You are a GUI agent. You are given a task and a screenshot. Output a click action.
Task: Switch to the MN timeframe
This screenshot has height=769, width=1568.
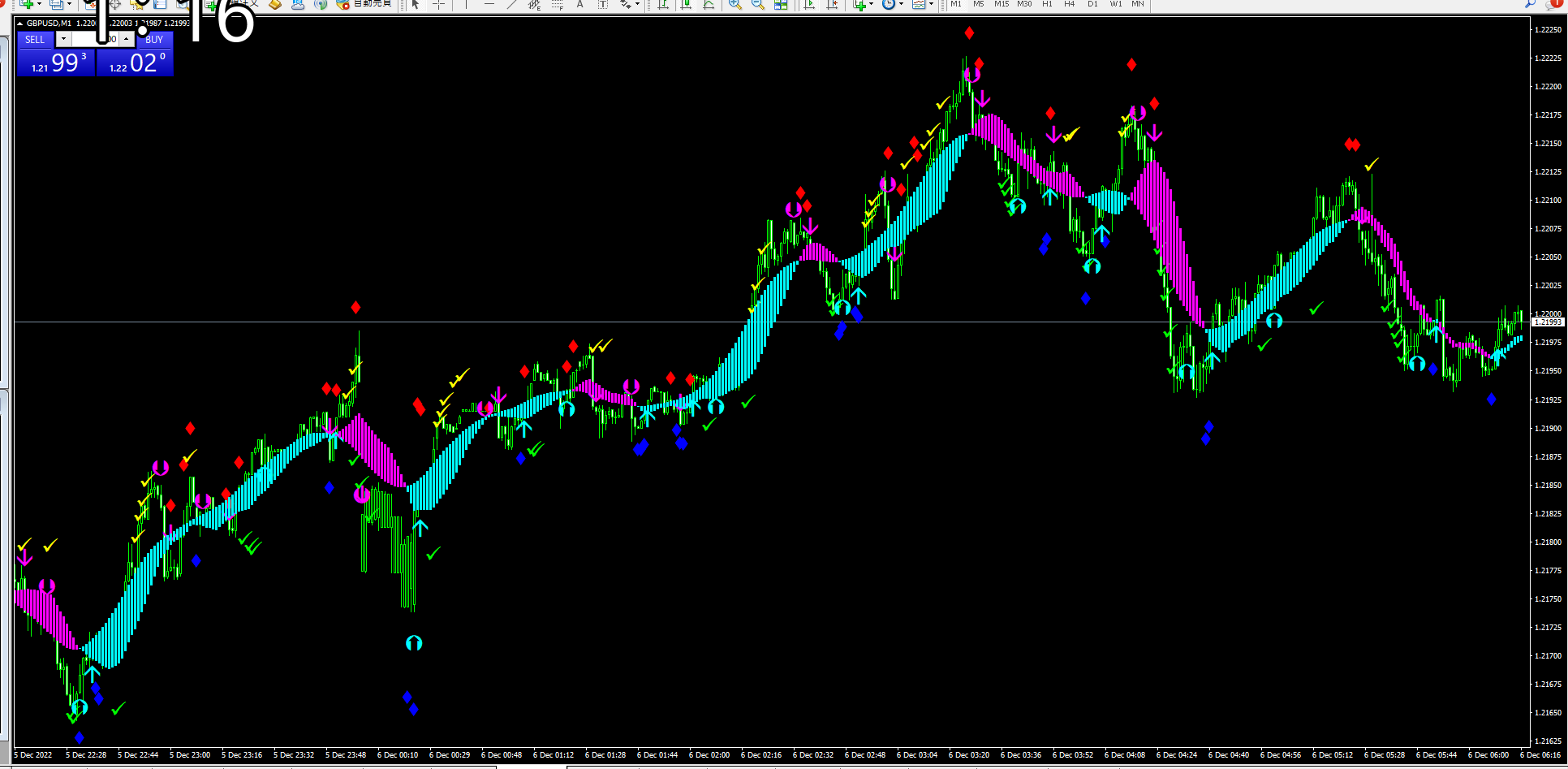pos(1138,4)
